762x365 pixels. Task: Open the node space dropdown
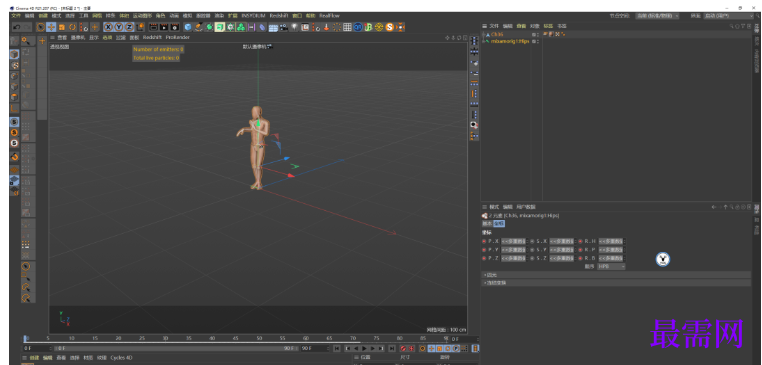(x=658, y=16)
